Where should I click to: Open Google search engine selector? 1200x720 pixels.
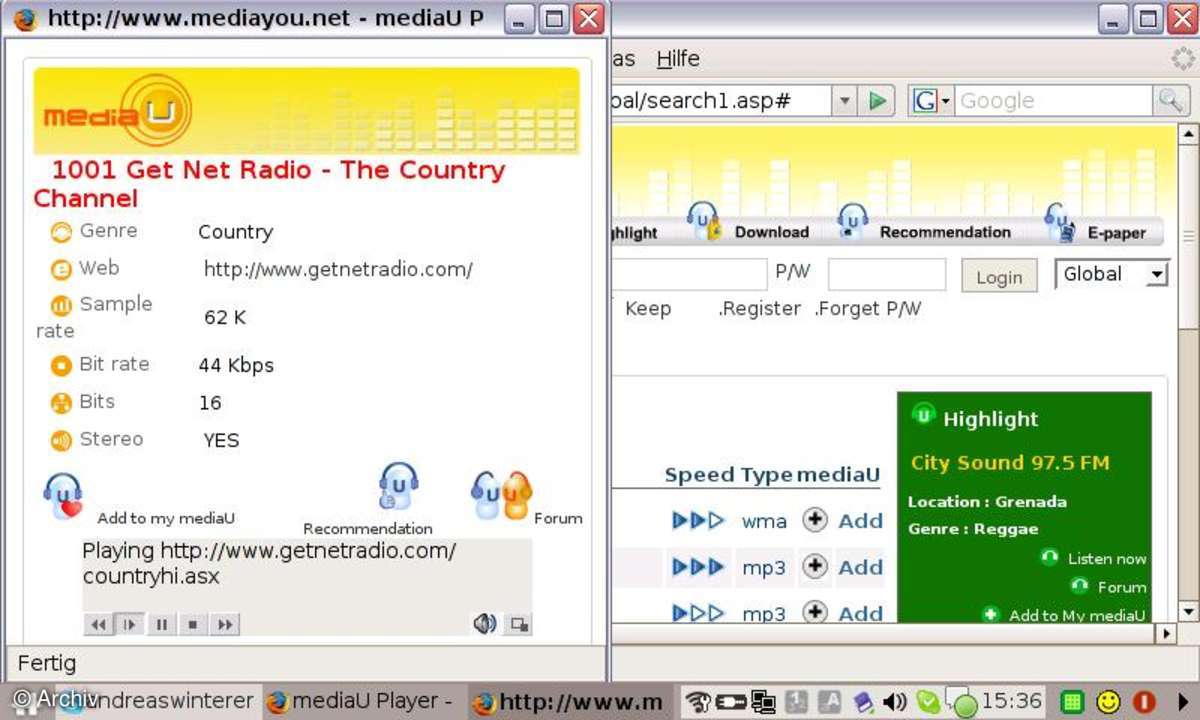tap(932, 101)
